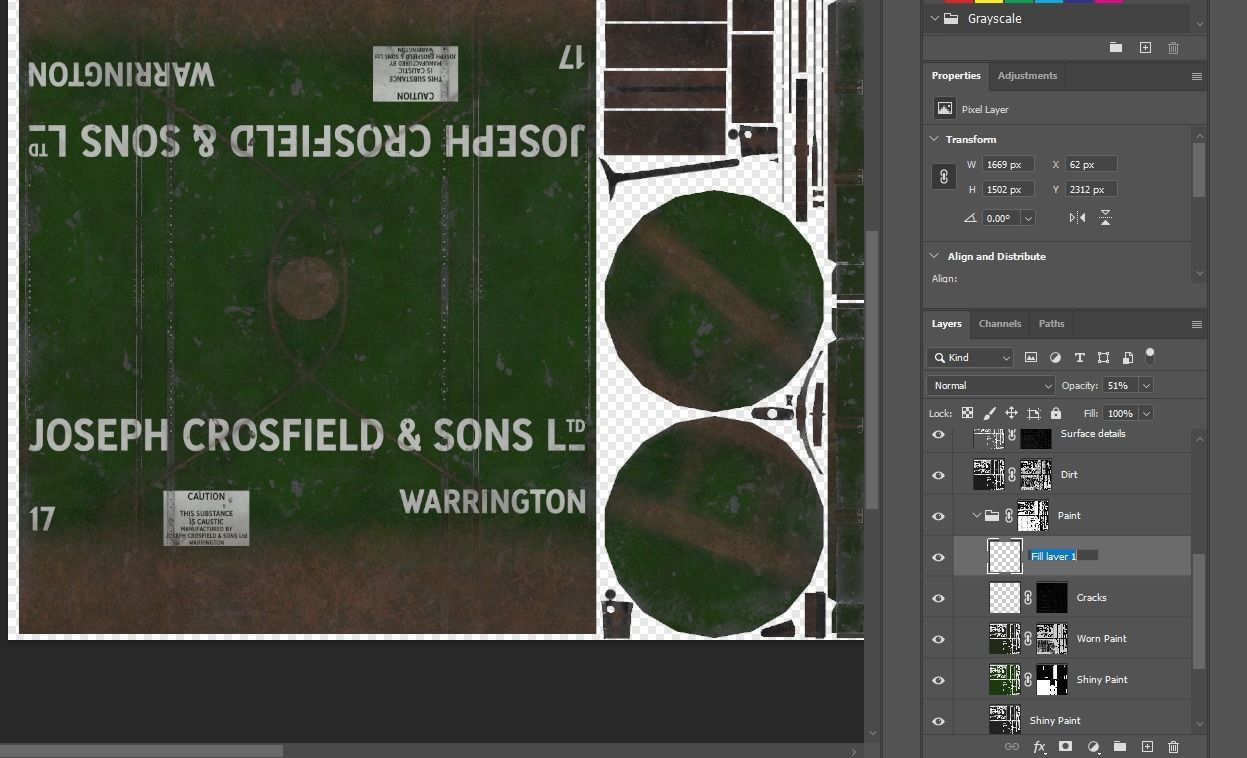Delete layer trash icon in Layers panel

tap(1174, 747)
